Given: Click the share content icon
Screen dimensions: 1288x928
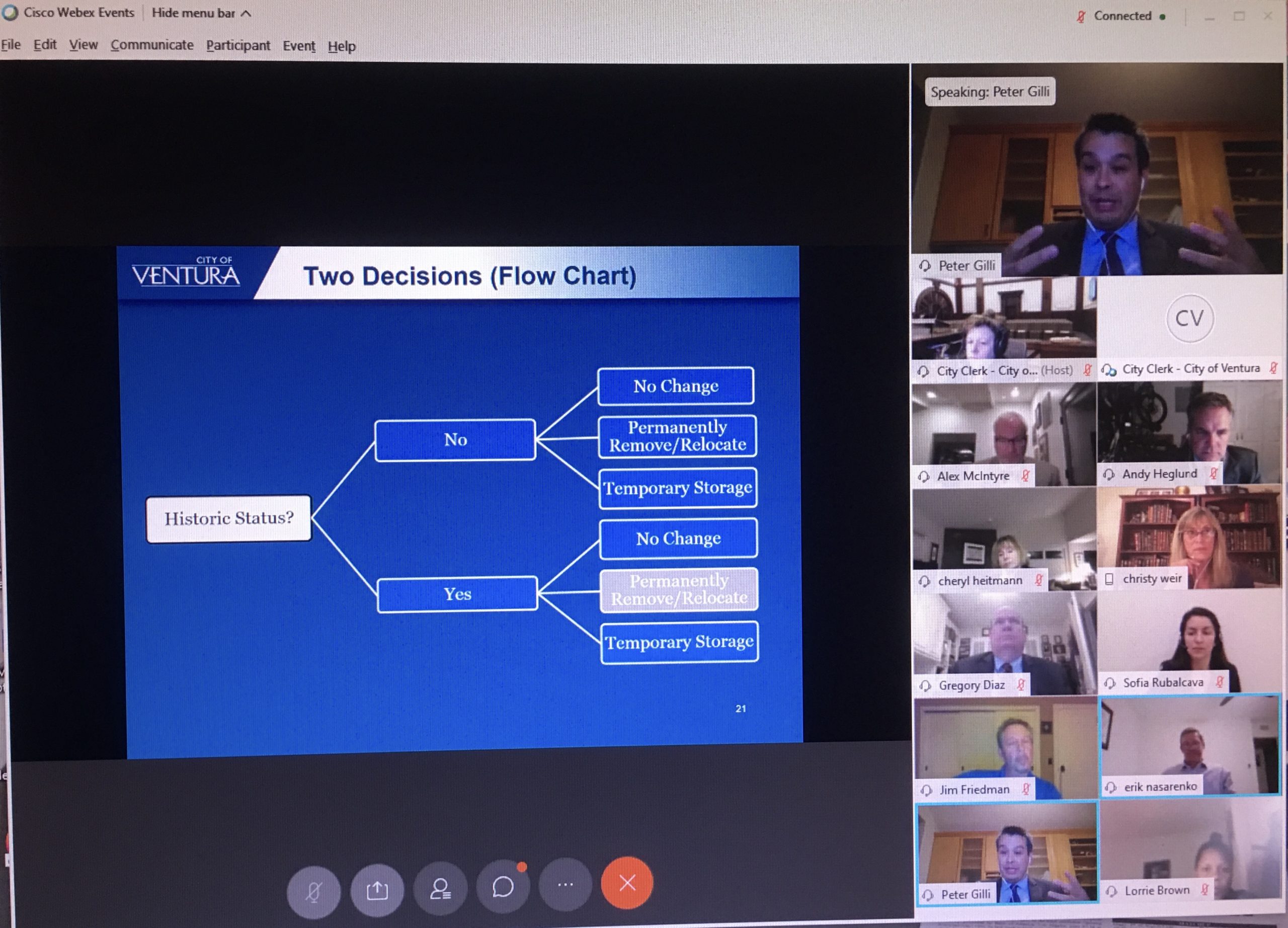Looking at the screenshot, I should point(377,889).
